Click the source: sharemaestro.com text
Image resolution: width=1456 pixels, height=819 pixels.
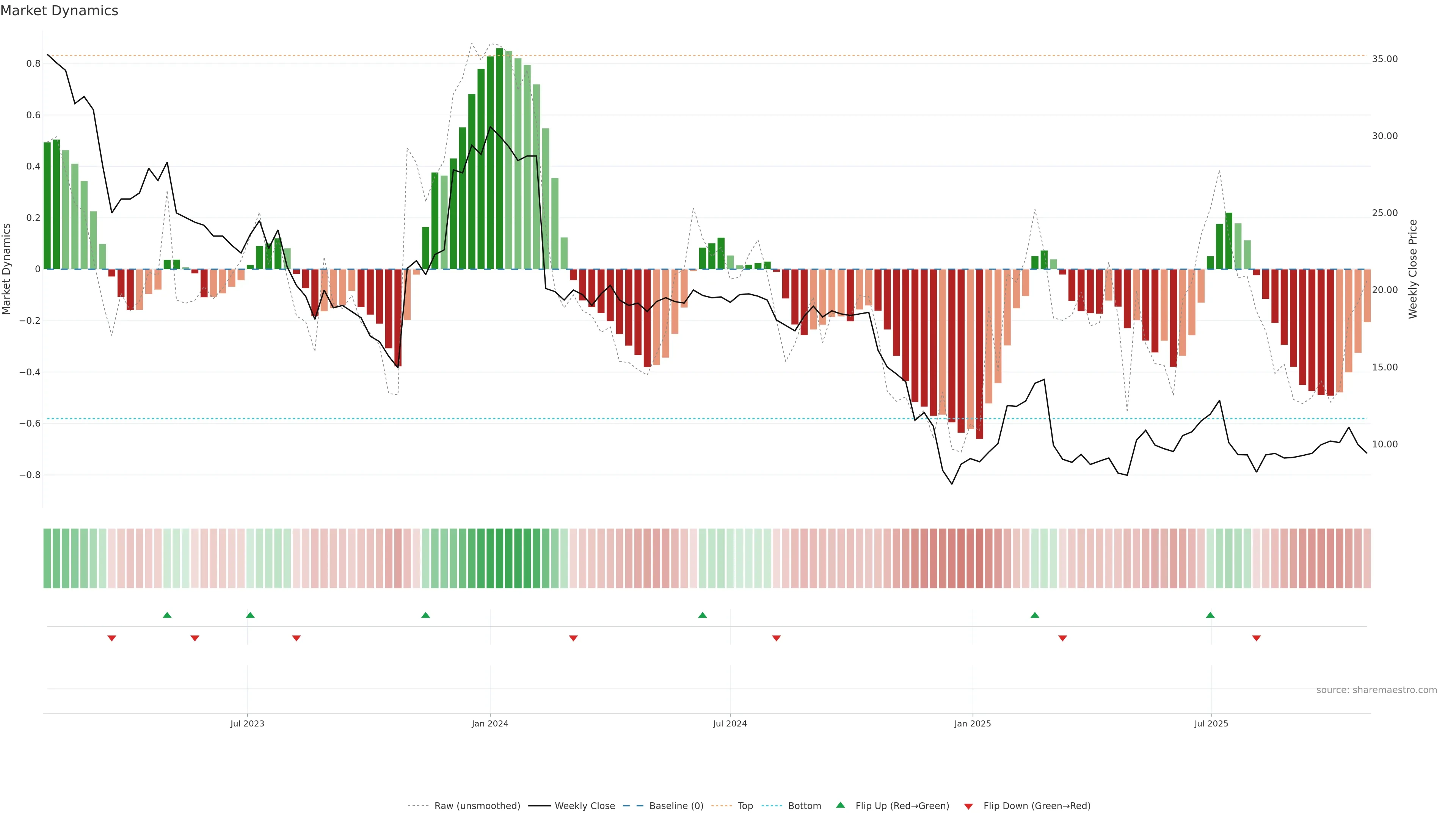(x=1376, y=690)
